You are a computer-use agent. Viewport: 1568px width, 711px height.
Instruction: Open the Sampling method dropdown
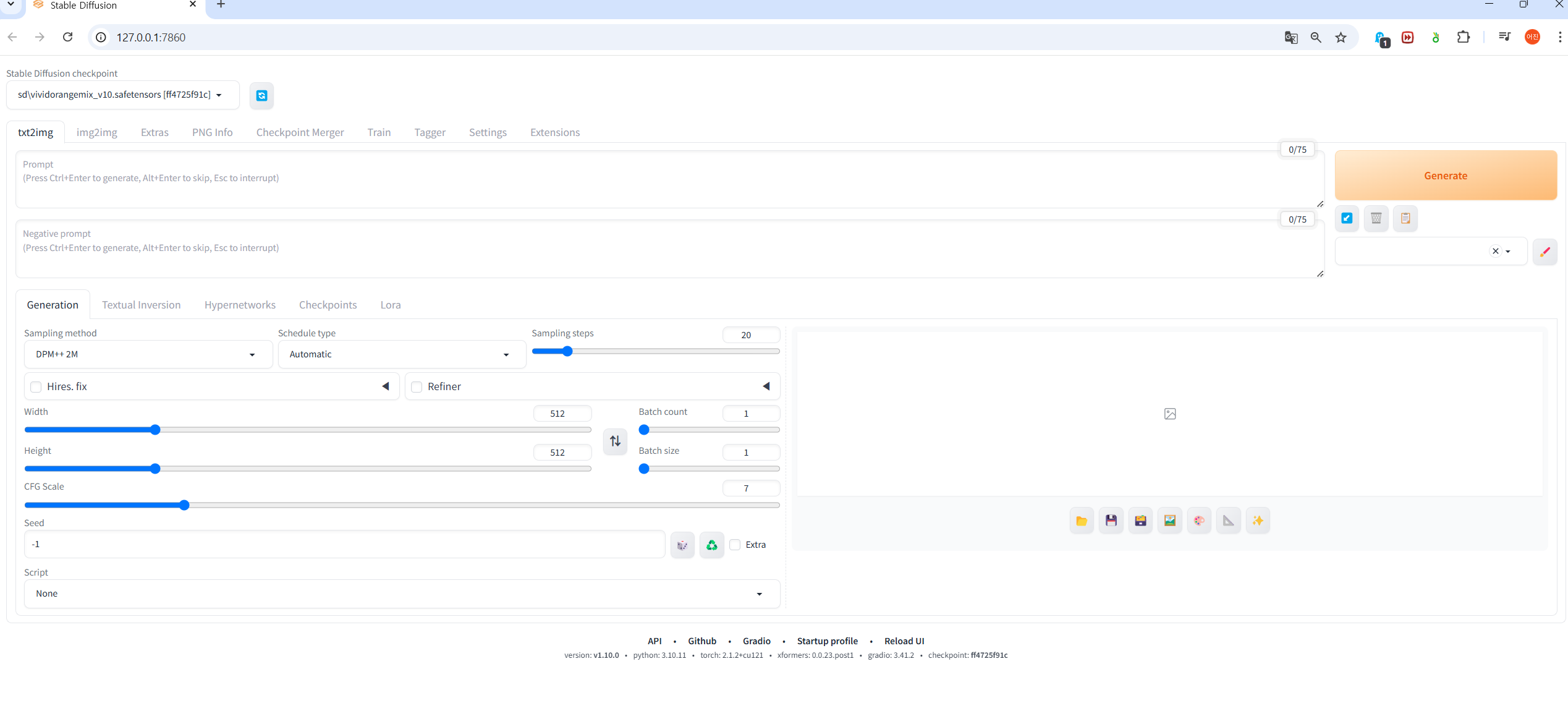(x=147, y=354)
